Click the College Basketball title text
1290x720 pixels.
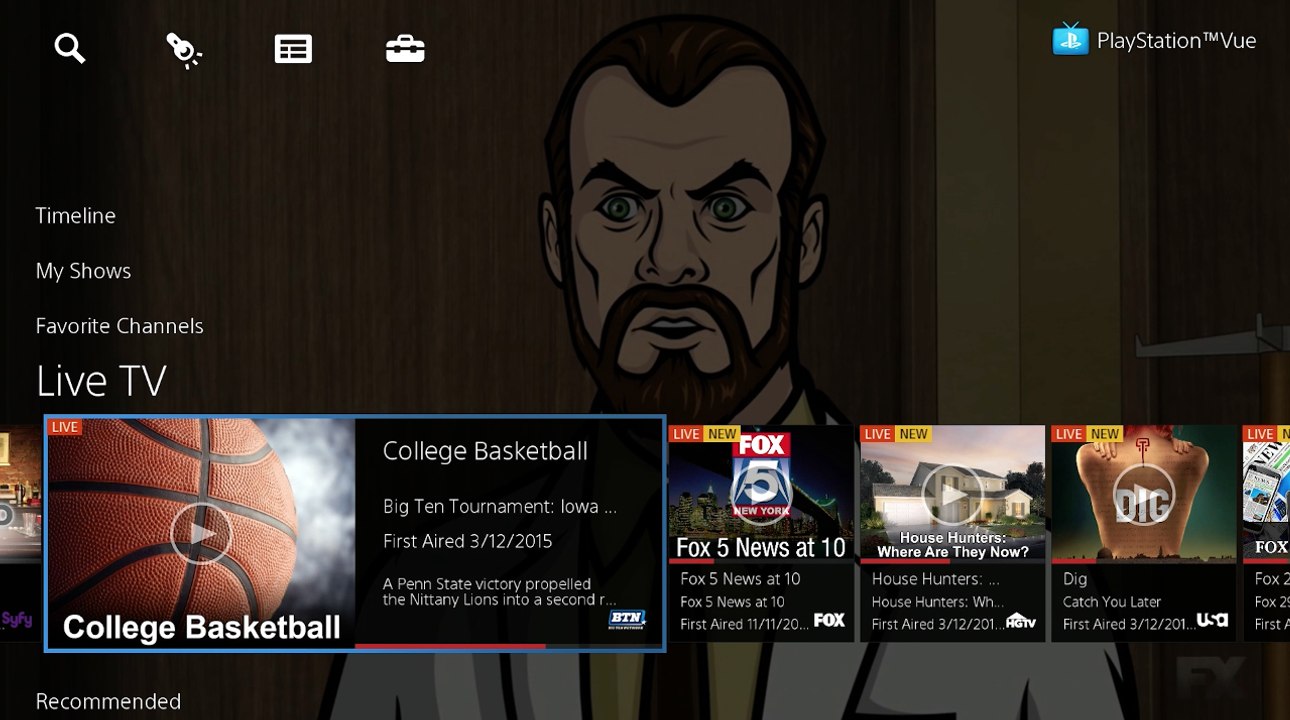click(x=485, y=451)
